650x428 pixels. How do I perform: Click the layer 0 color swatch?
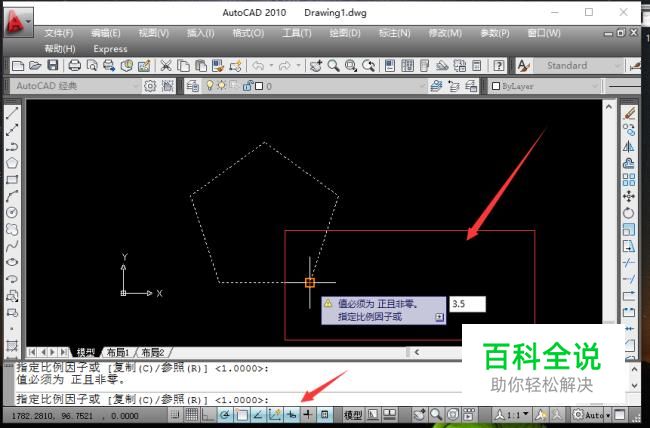pyautogui.click(x=259, y=86)
